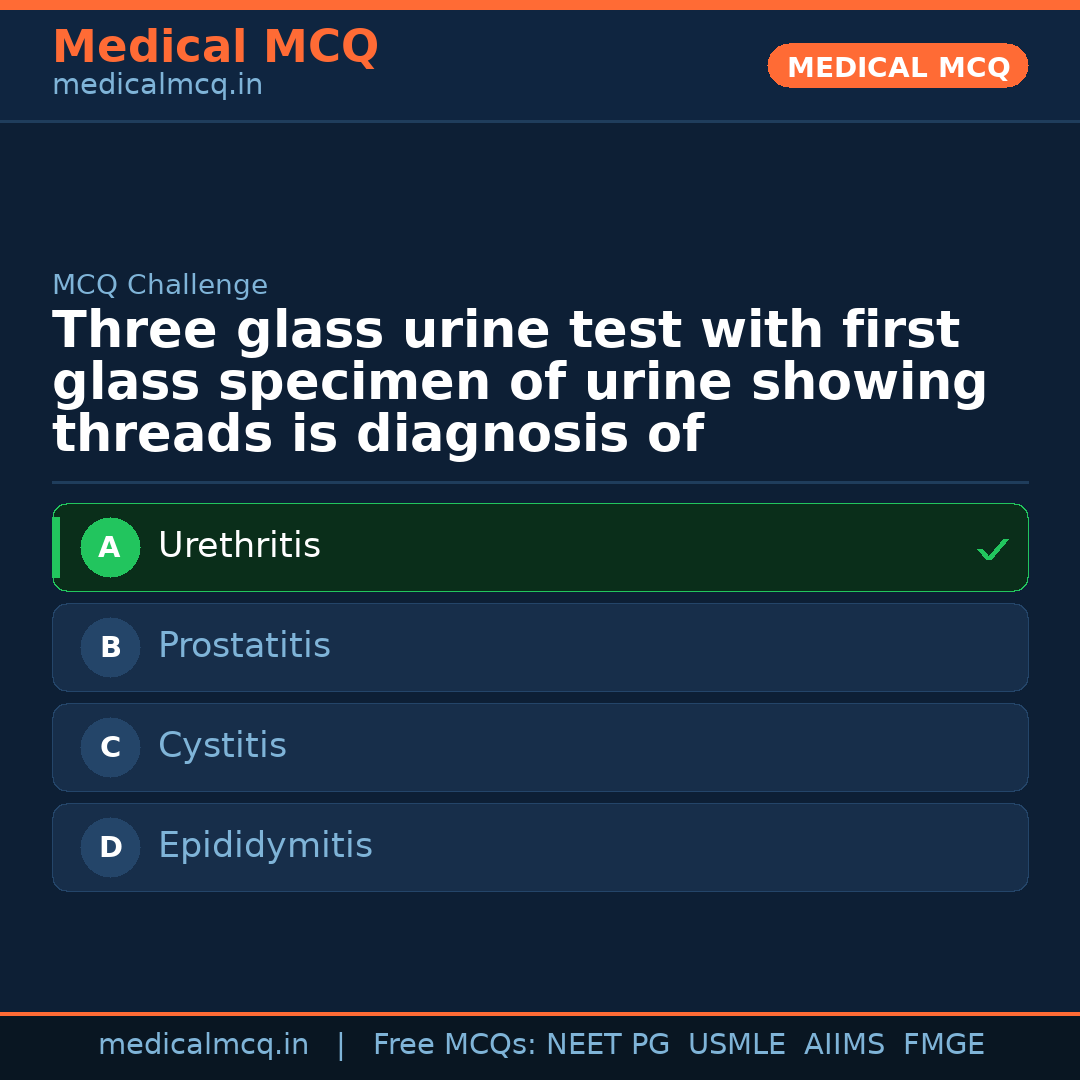Click the orange MEDICAL MCQ badge
This screenshot has height=1080, width=1080.
(897, 67)
